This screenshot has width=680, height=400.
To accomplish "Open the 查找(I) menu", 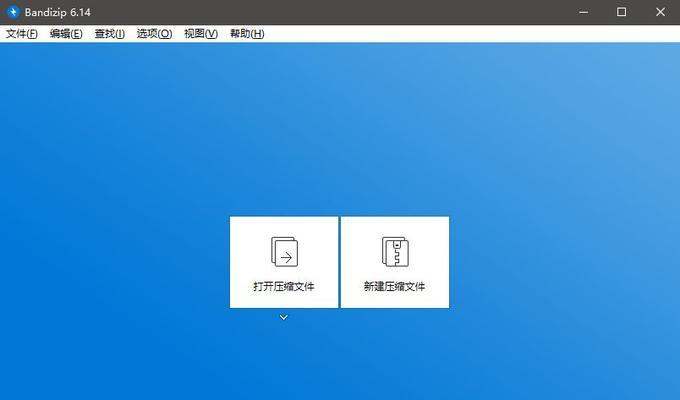I will (110, 34).
